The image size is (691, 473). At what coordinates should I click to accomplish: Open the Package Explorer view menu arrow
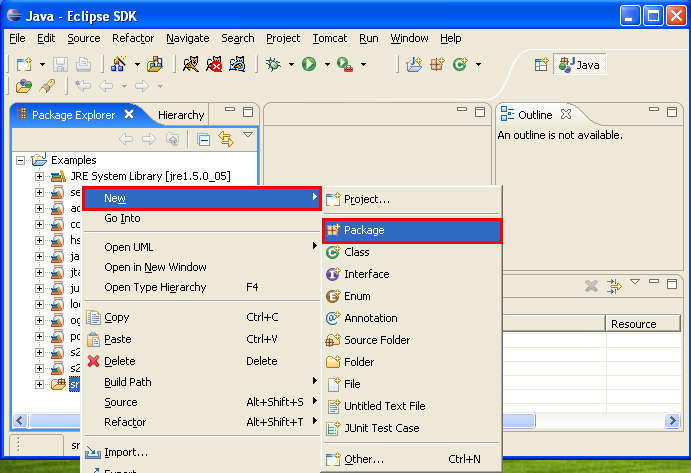[248, 135]
